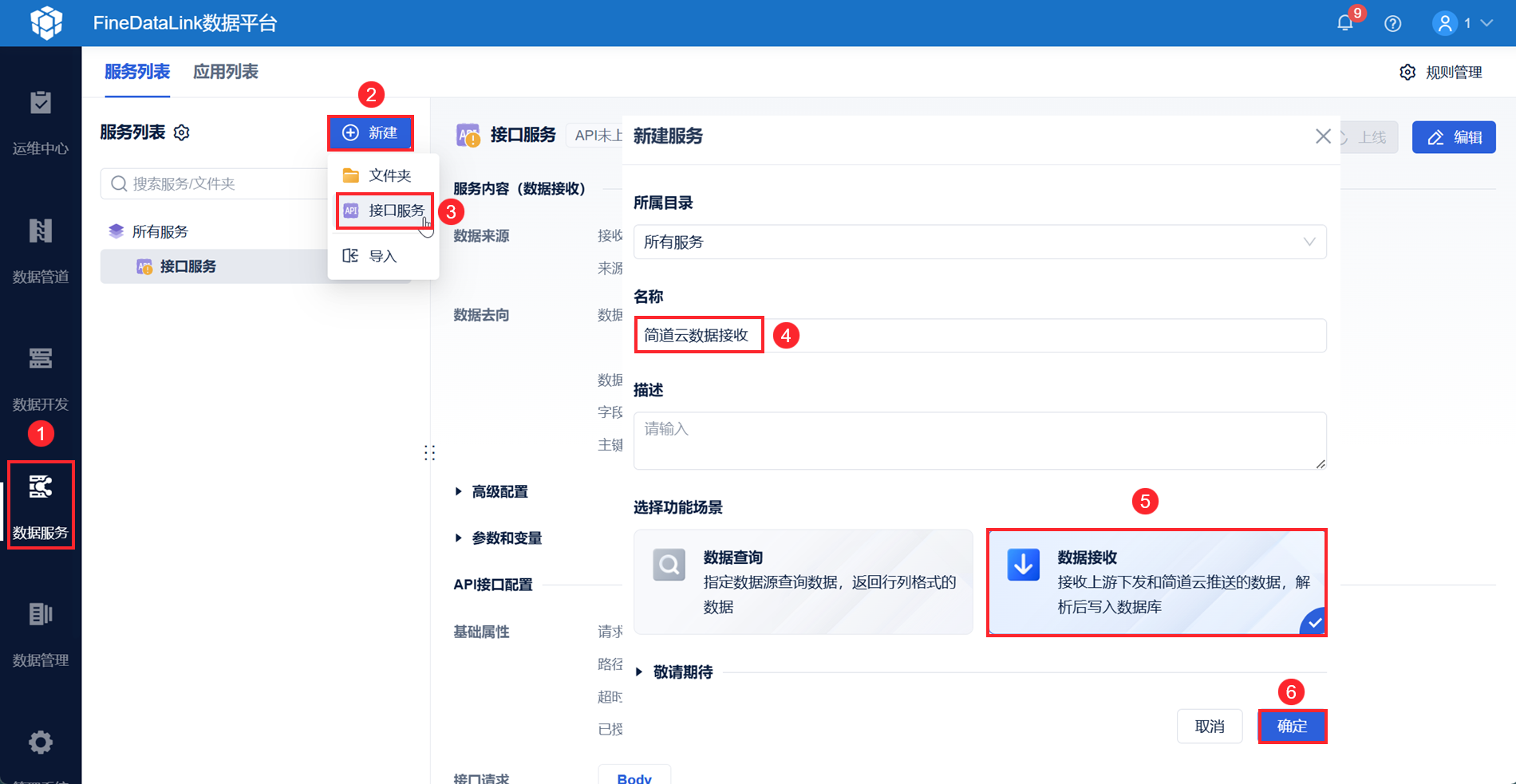Select the 所有服务 tree node
This screenshot has width=1516, height=784.
coord(160,231)
